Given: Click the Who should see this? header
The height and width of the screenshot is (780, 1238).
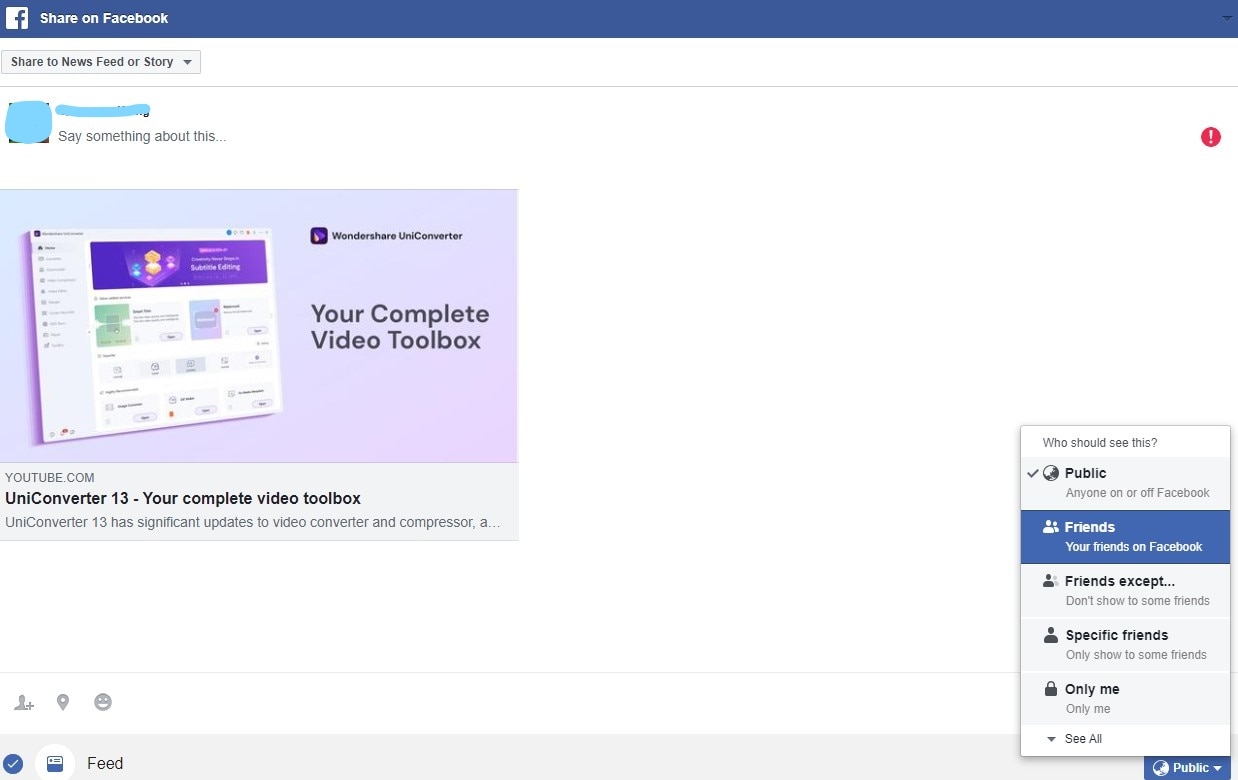Looking at the screenshot, I should [x=1100, y=443].
